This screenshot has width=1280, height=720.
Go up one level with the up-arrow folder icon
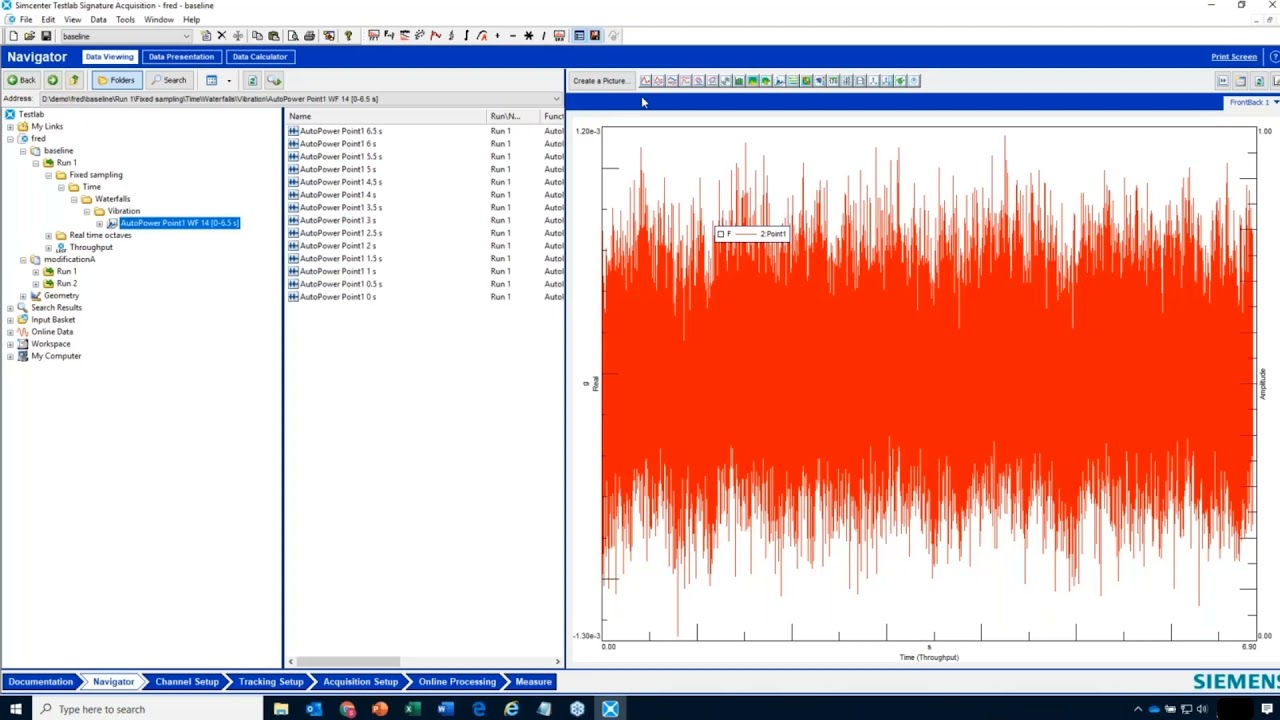(x=74, y=80)
